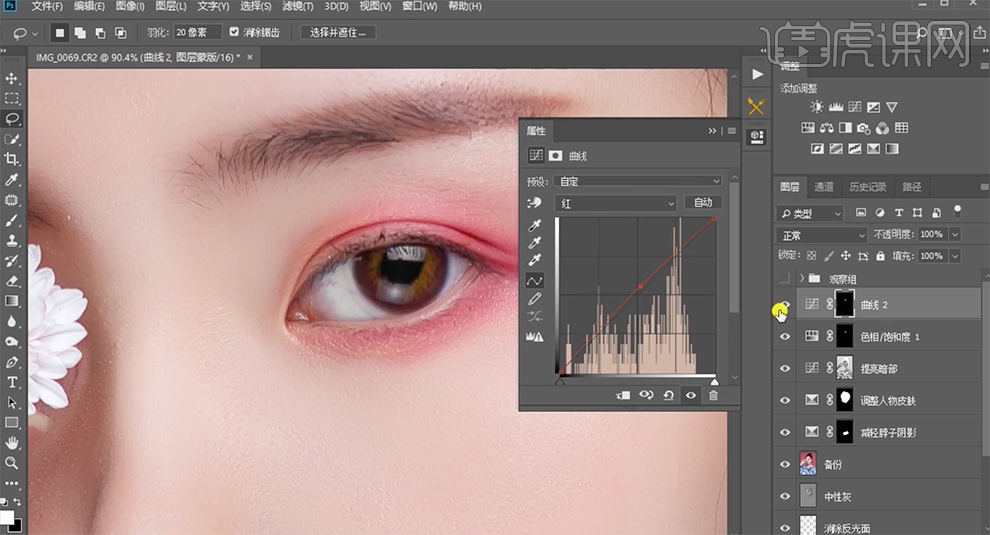This screenshot has height=535, width=990.
Task: Open the 红 channel dropdown in Curves
Action: tap(616, 203)
